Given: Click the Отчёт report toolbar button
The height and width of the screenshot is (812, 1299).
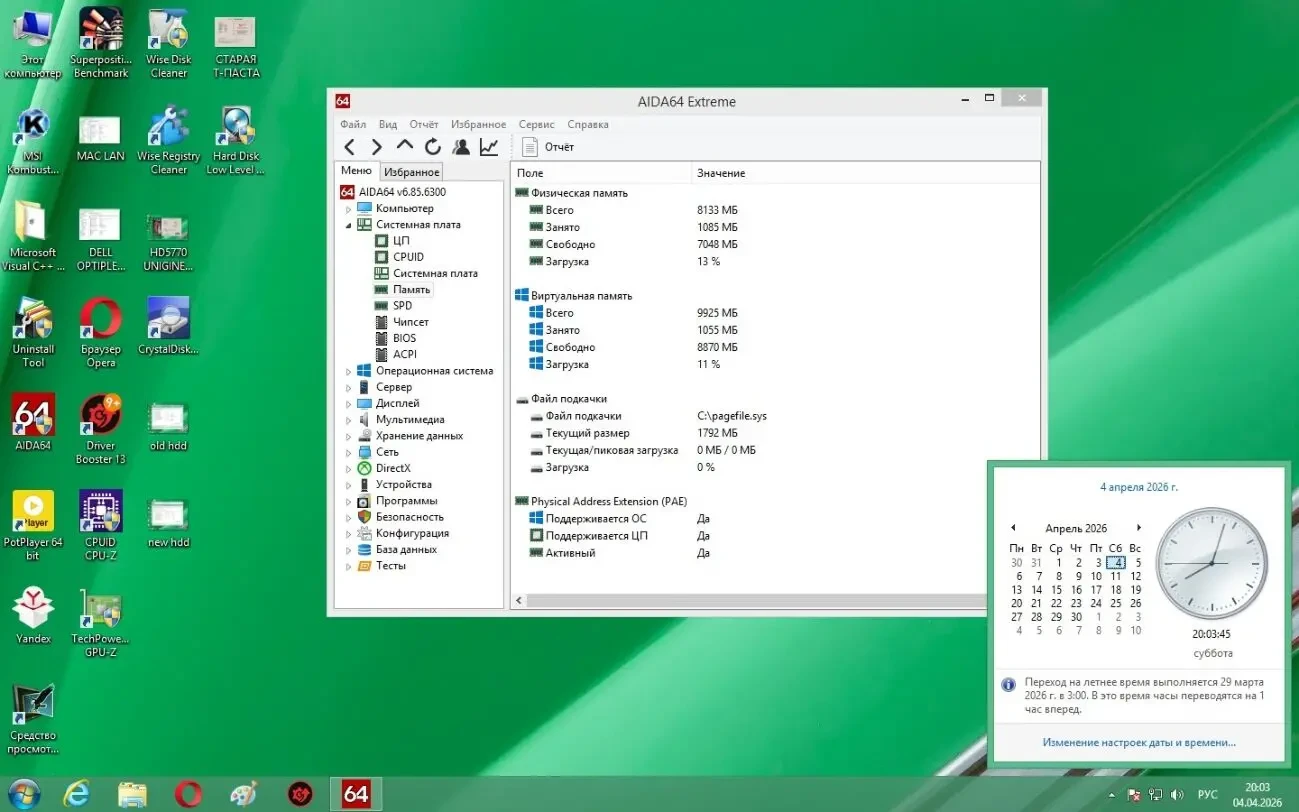Looking at the screenshot, I should click(x=548, y=147).
